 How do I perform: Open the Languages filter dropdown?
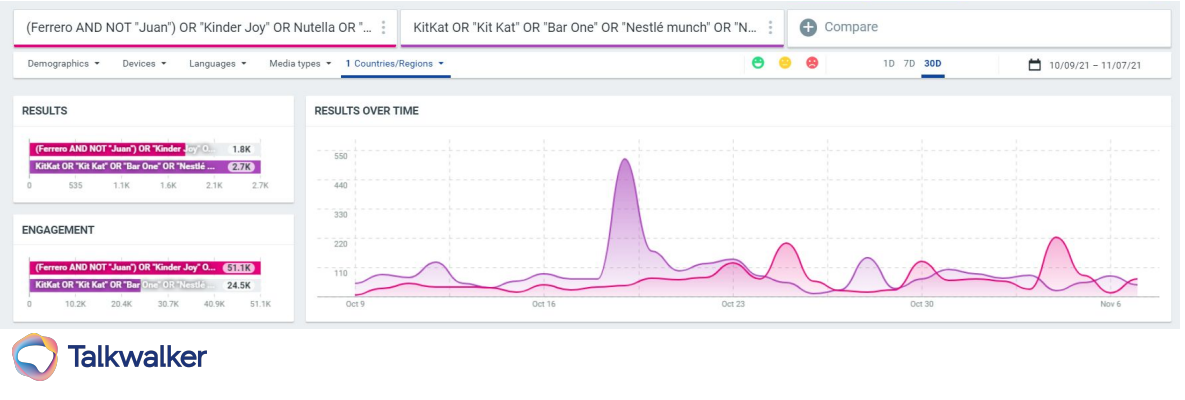(x=218, y=64)
